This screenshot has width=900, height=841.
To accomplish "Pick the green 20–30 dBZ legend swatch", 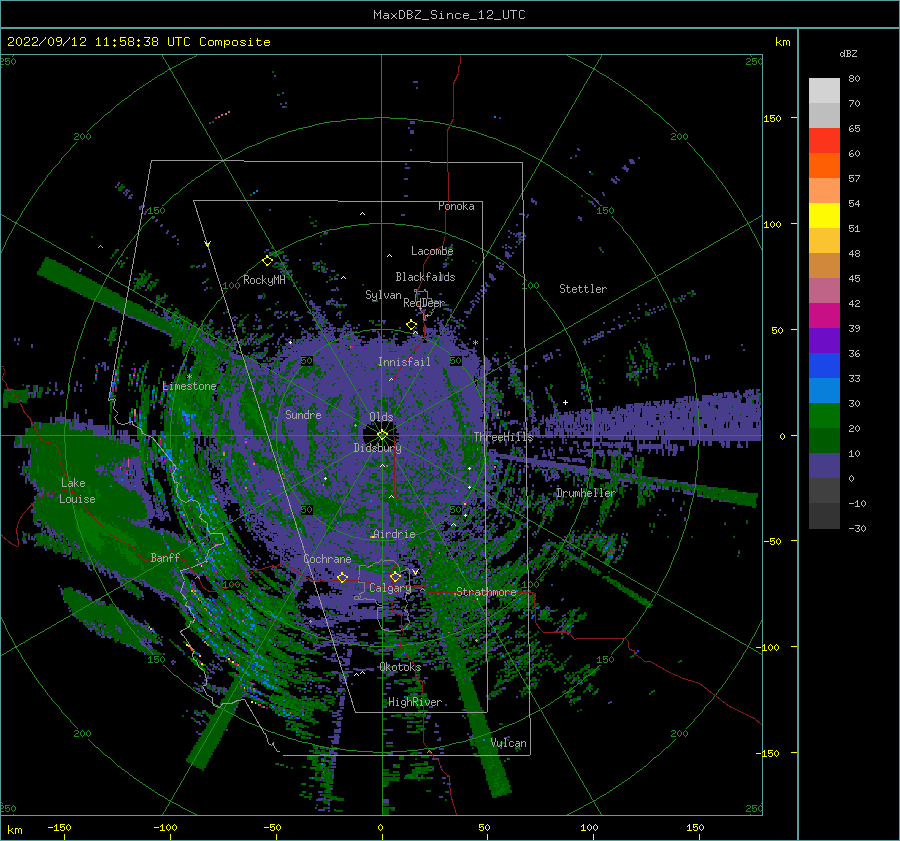I will 824,416.
